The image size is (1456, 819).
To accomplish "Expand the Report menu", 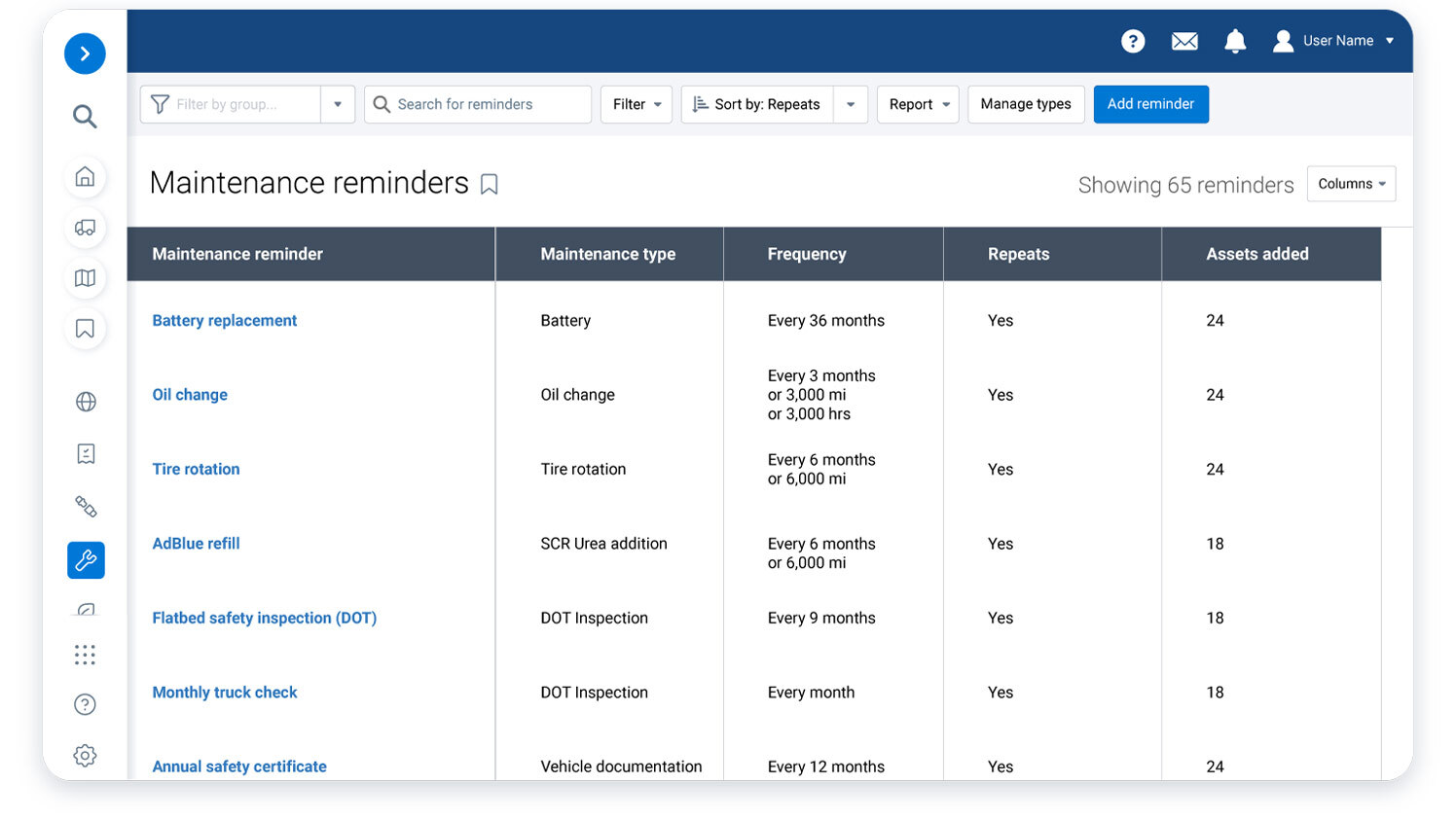I will (917, 104).
